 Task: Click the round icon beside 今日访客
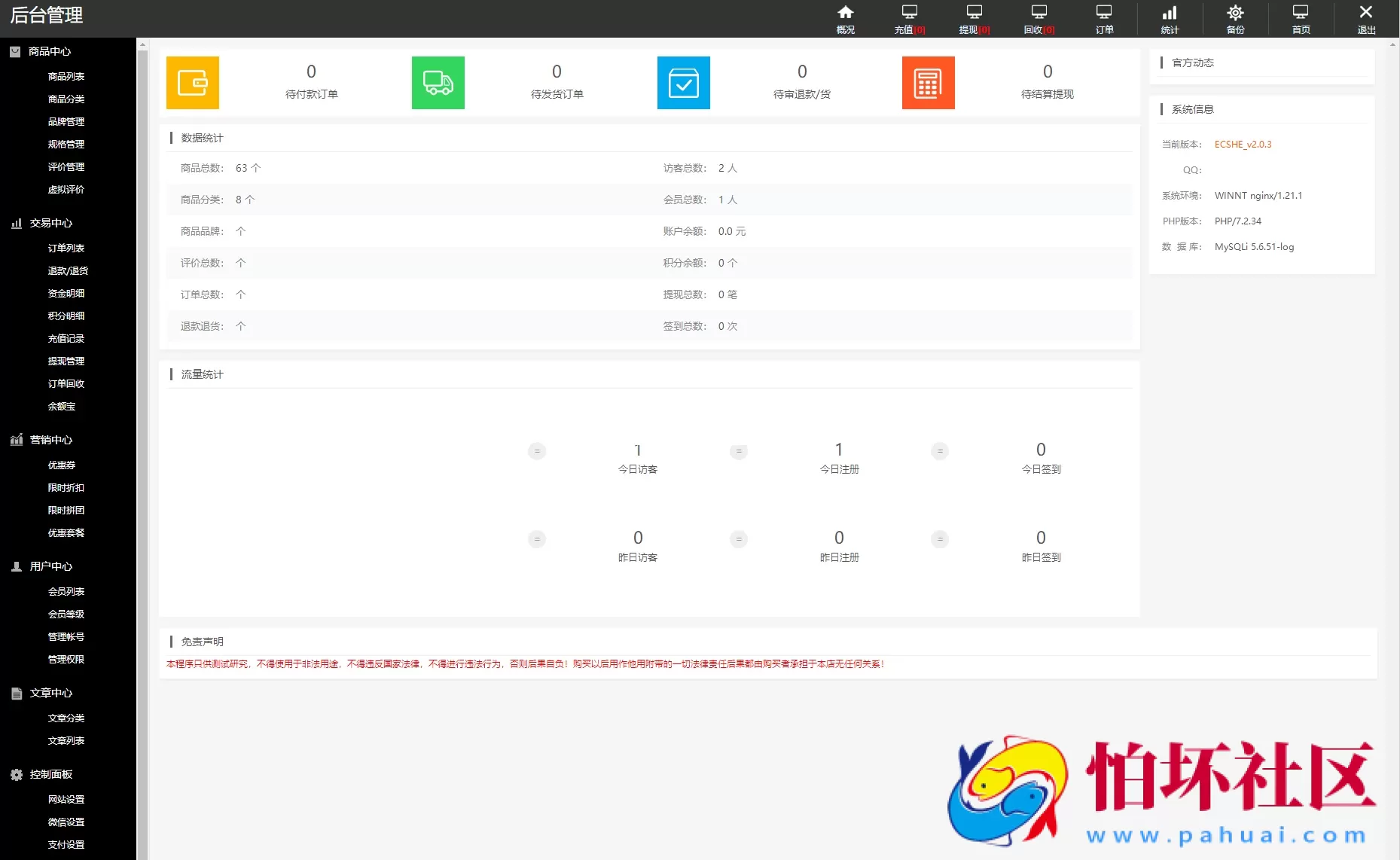point(537,451)
